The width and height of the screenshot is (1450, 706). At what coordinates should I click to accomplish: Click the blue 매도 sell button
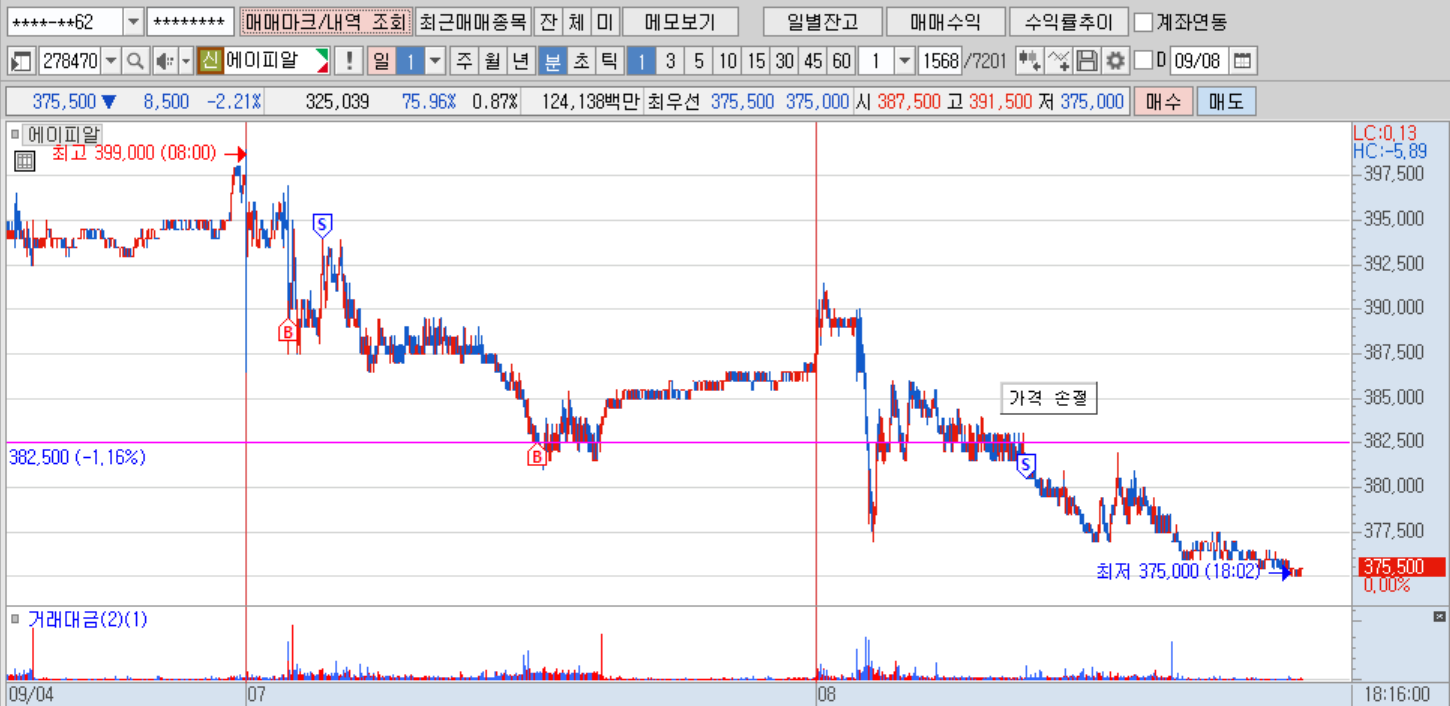(x=1226, y=101)
